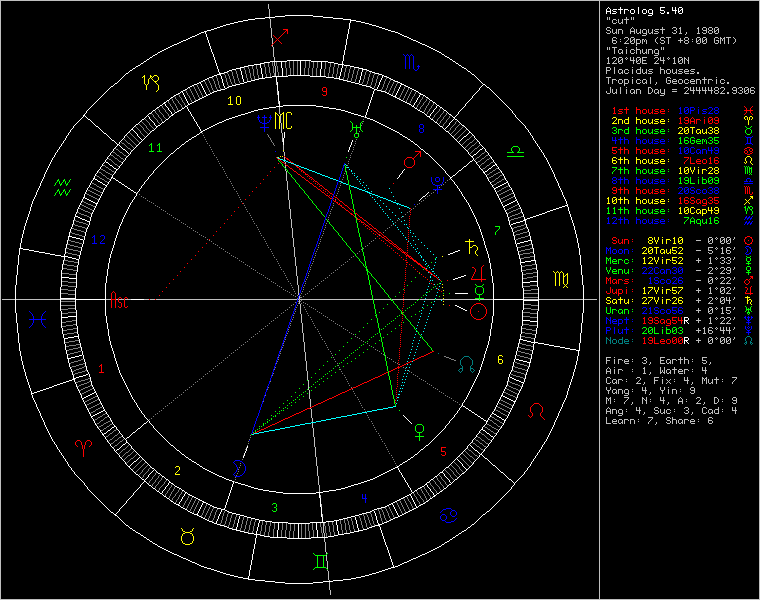The image size is (760, 600).
Task: Click the Moon crescent glyph in the wheel
Action: click(x=239, y=468)
